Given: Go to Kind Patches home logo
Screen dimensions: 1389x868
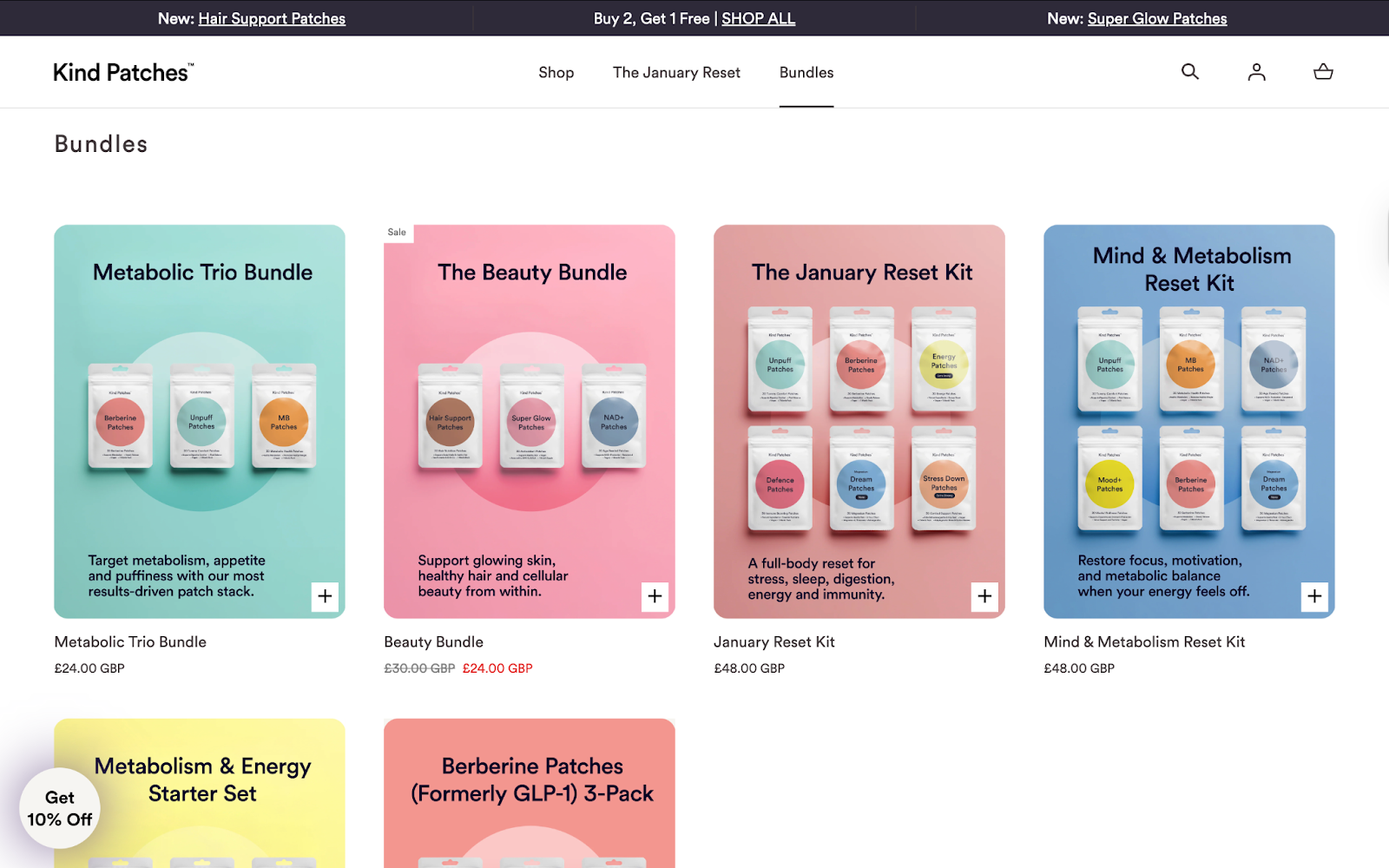Looking at the screenshot, I should pos(123,72).
